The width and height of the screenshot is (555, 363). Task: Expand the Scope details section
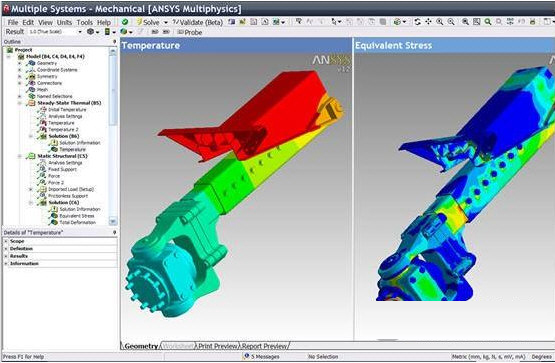click(x=6, y=241)
